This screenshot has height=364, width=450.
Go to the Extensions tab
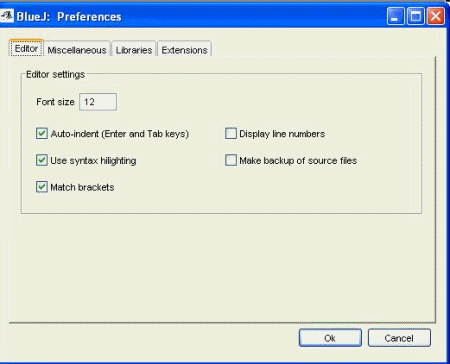184,50
